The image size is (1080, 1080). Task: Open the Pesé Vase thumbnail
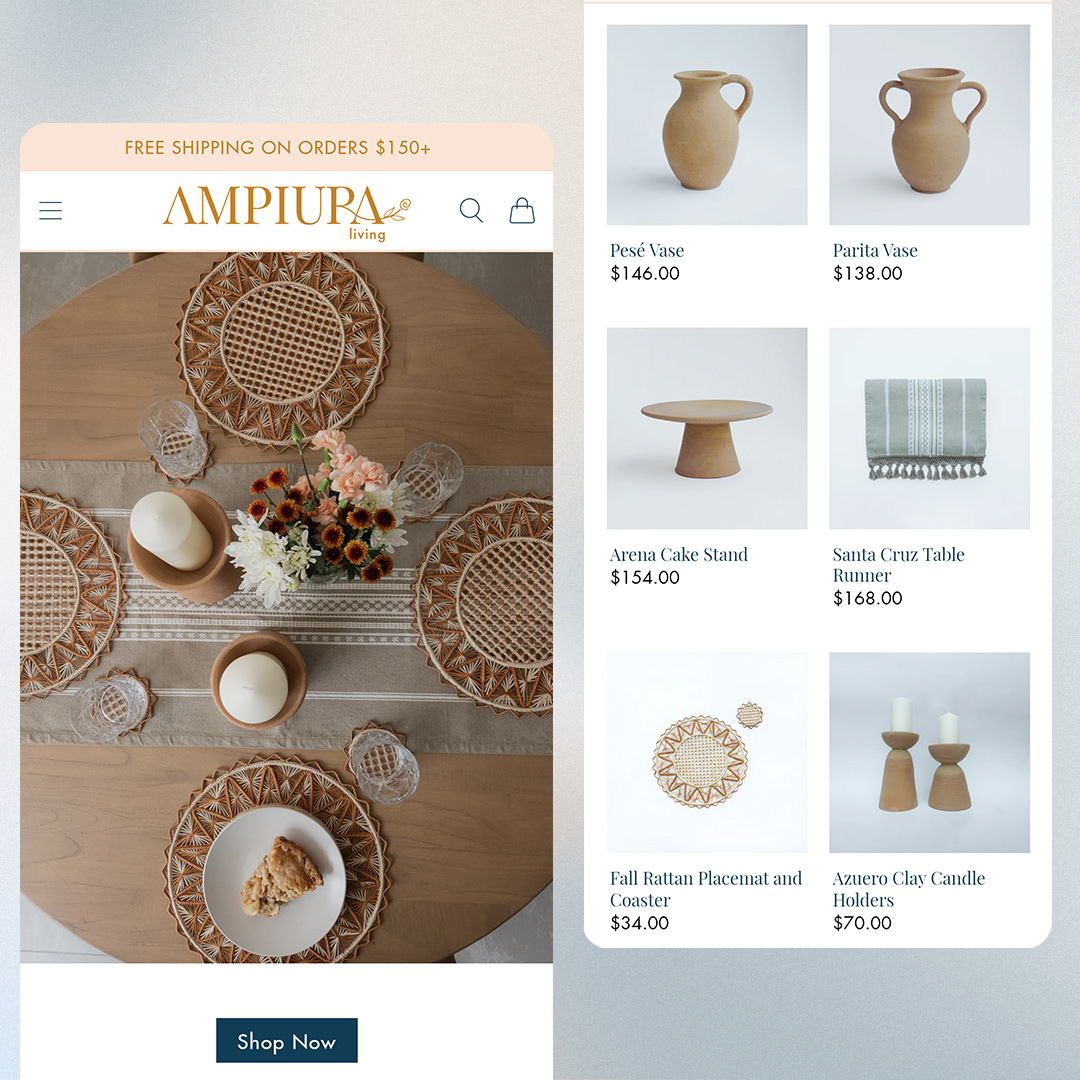(x=707, y=125)
